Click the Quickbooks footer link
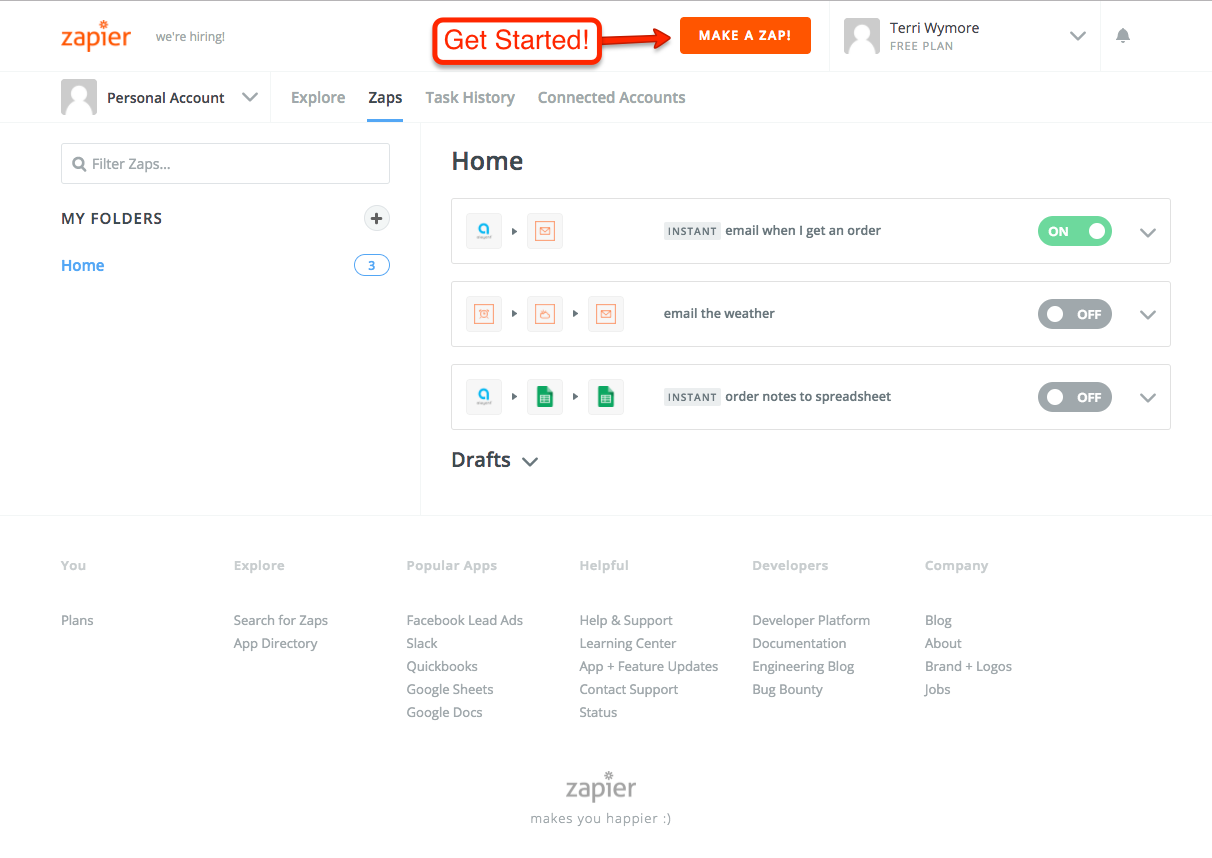The image size is (1212, 858). [x=442, y=666]
